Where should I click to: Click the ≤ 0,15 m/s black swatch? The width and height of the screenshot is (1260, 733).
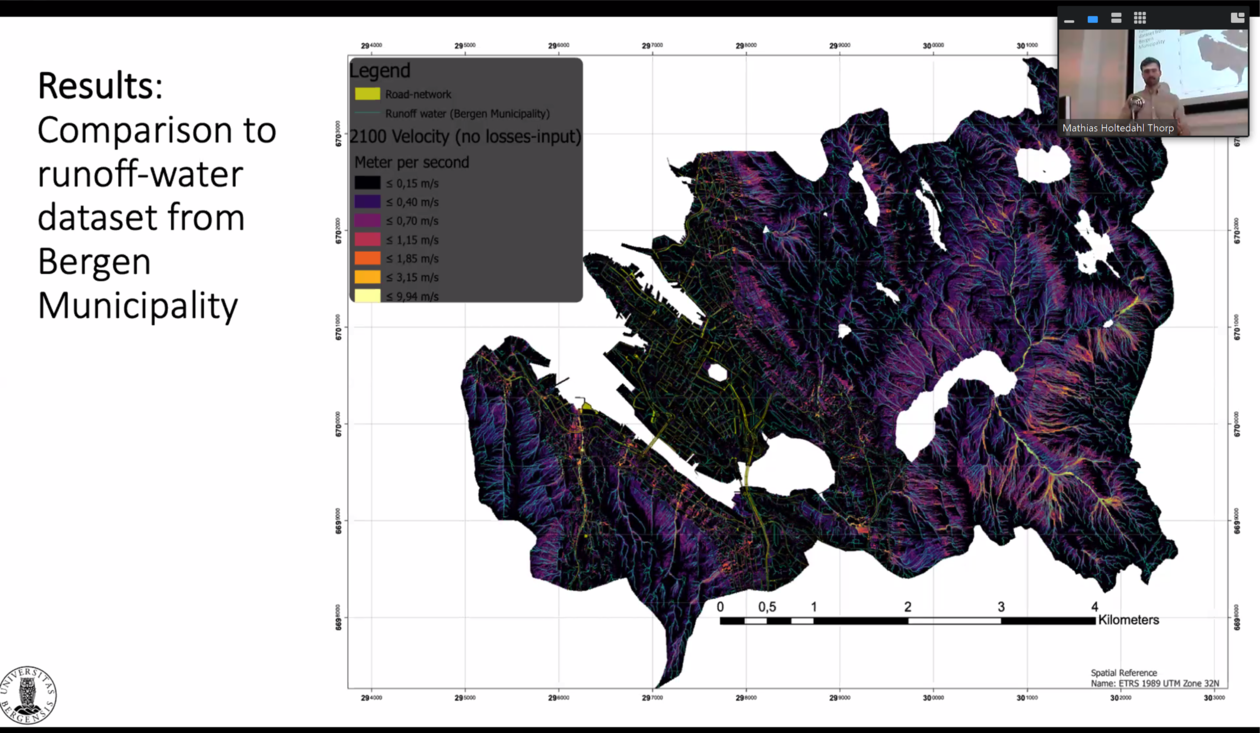point(368,183)
